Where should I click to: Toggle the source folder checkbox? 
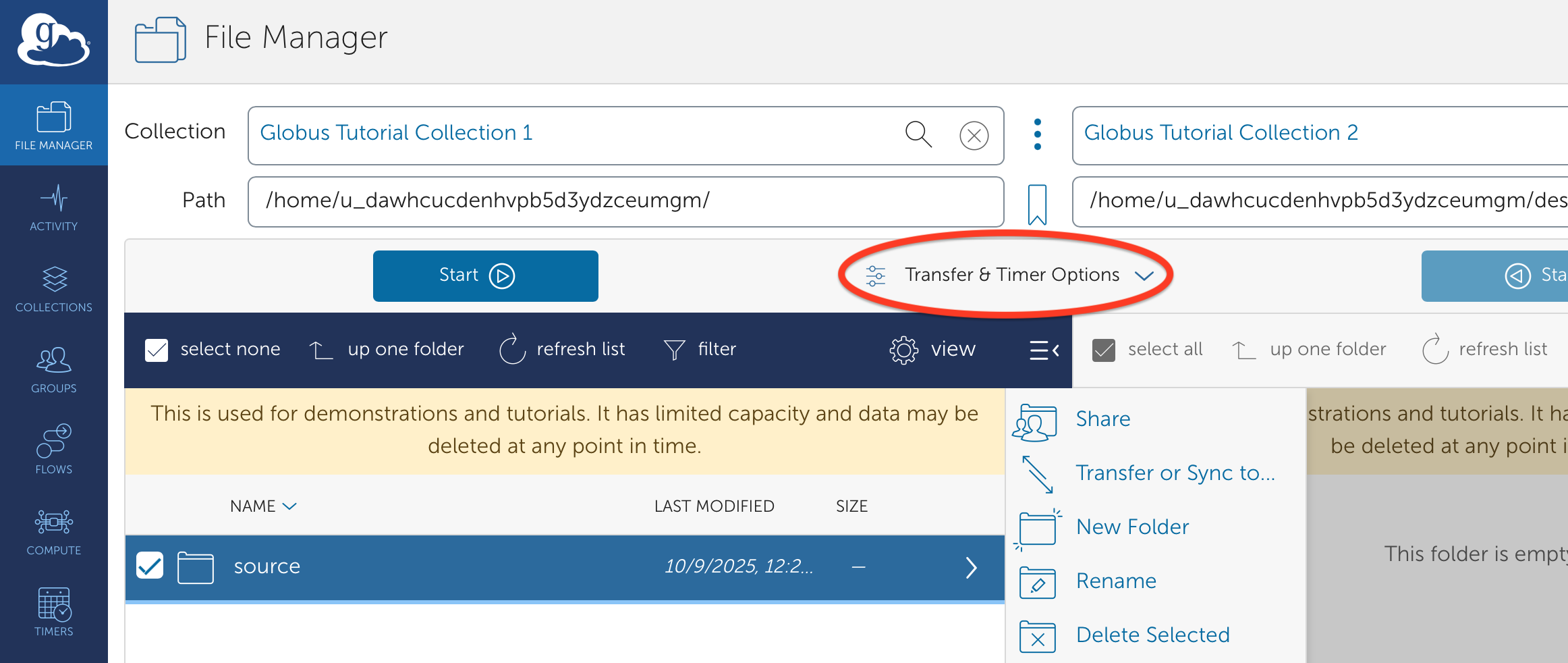(x=150, y=566)
